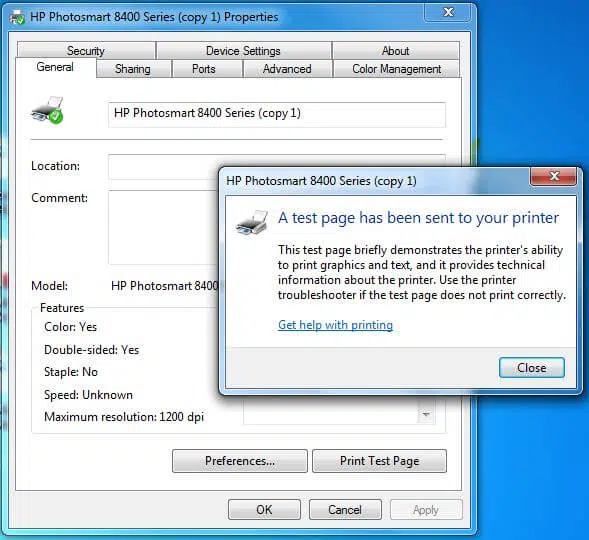The height and width of the screenshot is (540, 589).
Task: Click the title bar printer icon of Properties
Action: (17, 17)
